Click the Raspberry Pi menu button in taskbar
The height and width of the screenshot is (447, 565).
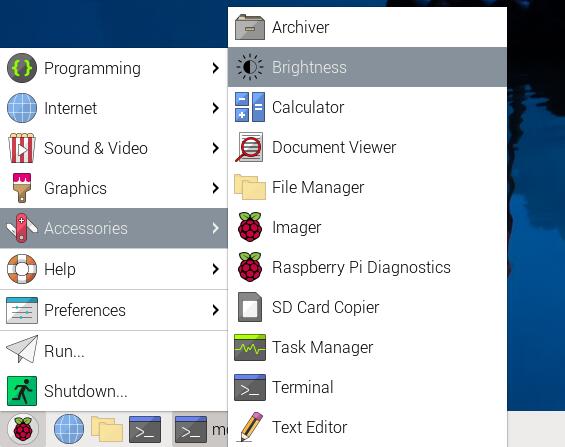pos(23,429)
